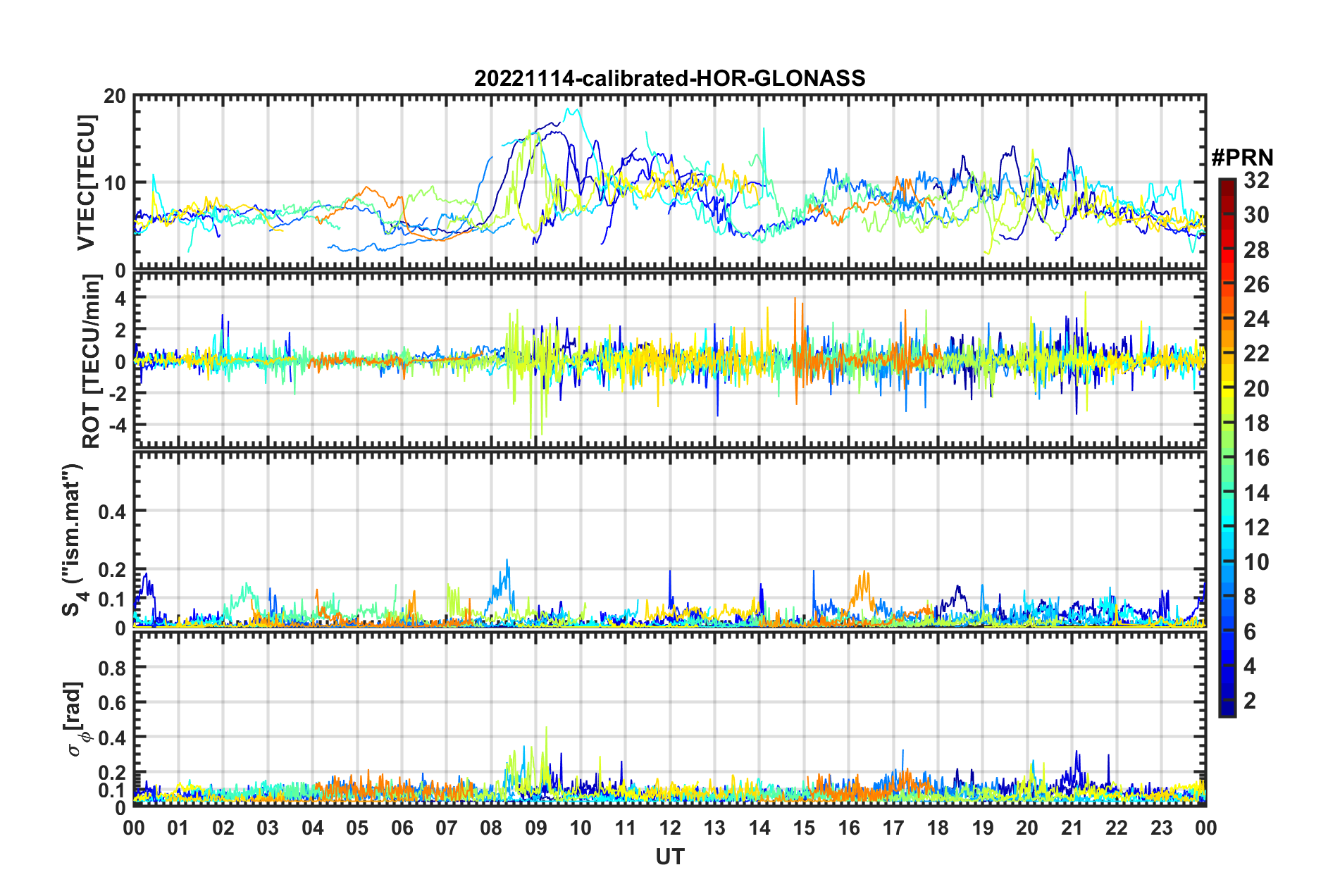Click colorbar tick label 28

(x=1256, y=250)
